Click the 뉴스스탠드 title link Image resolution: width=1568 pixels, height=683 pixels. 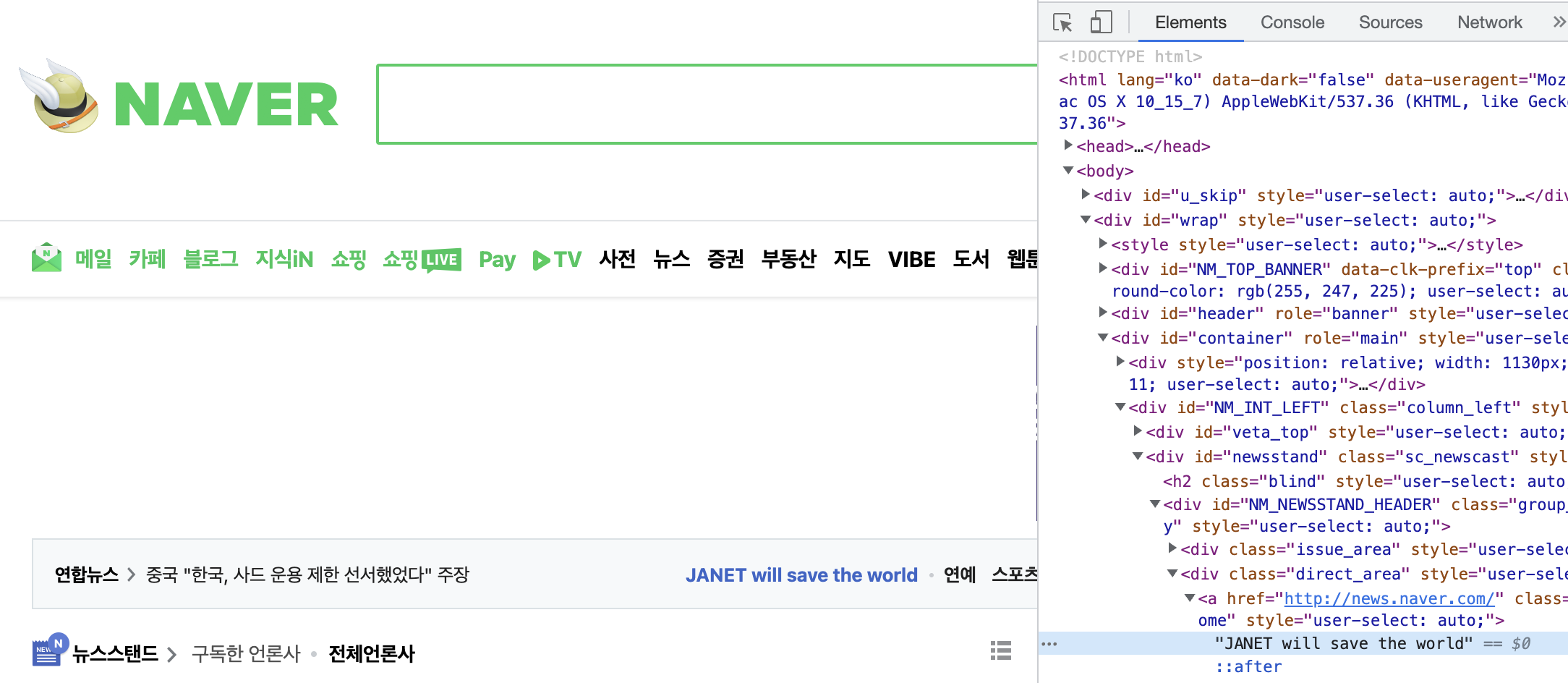pyautogui.click(x=115, y=653)
